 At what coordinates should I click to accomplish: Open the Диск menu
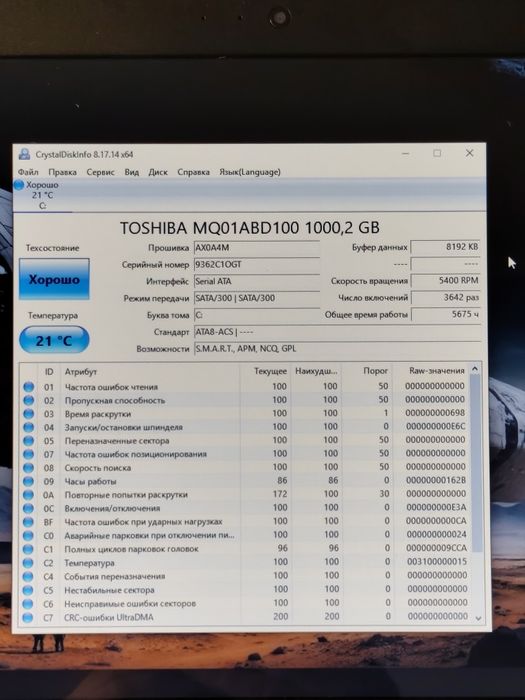[x=158, y=172]
